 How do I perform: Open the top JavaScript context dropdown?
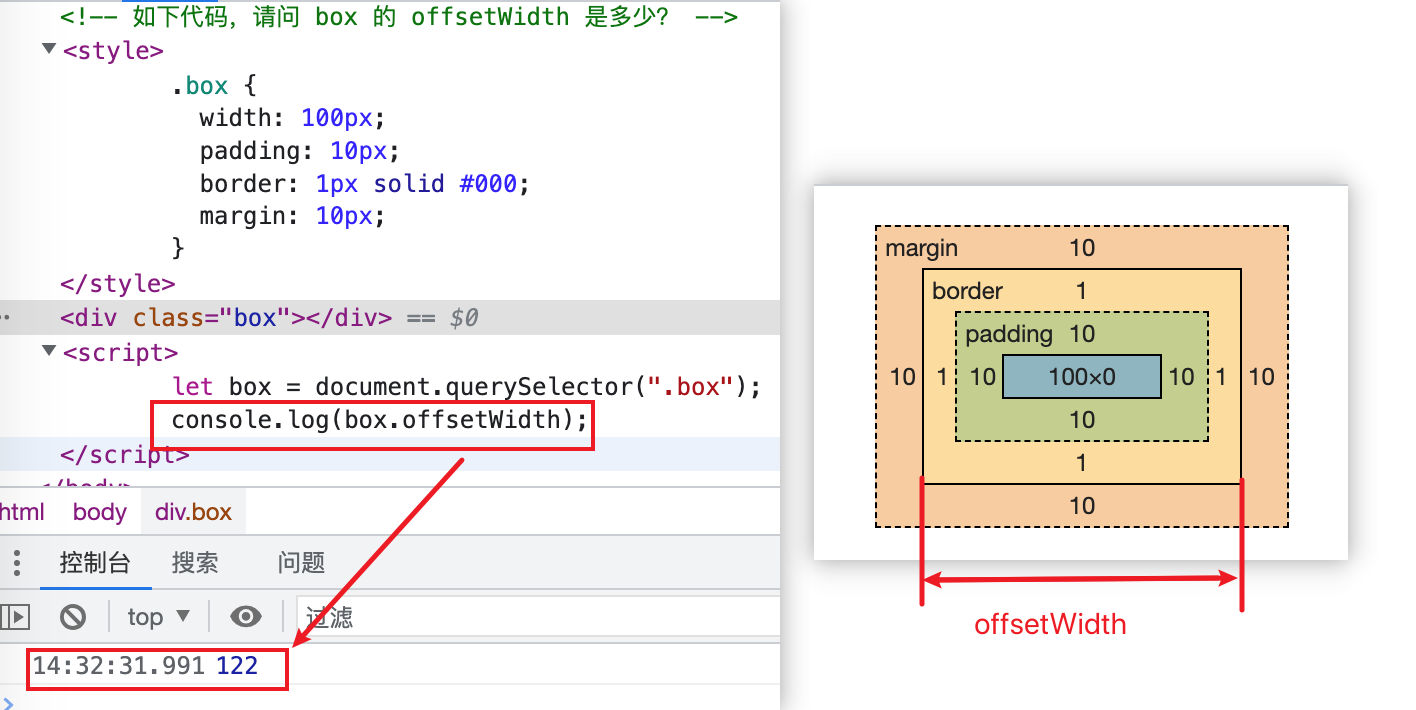(158, 617)
